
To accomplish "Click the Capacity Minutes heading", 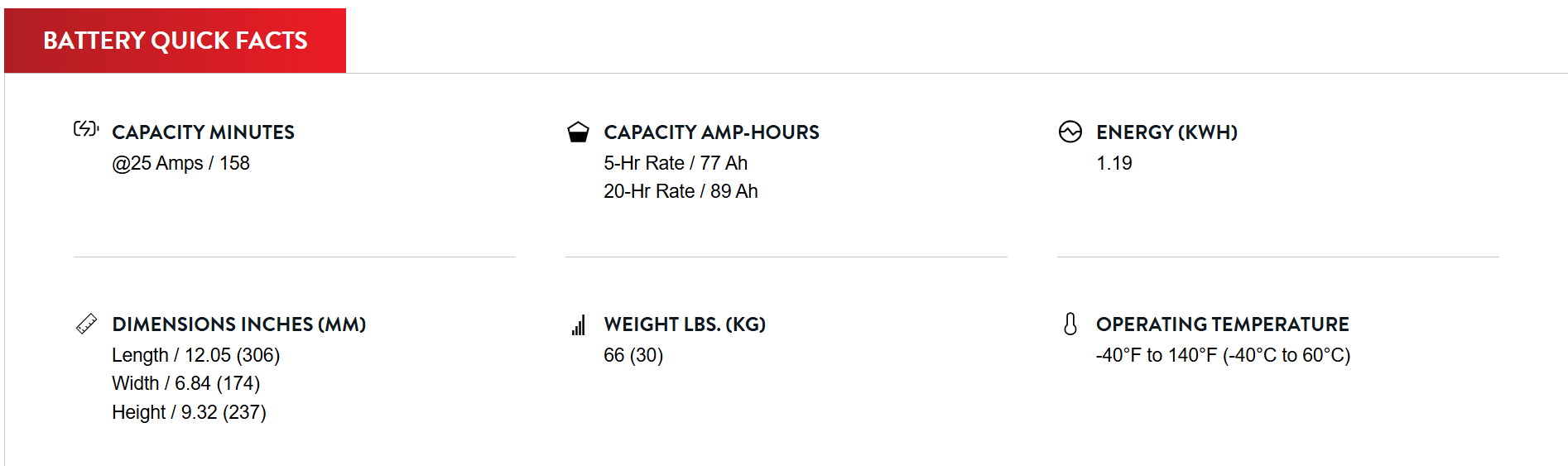I will (204, 132).
